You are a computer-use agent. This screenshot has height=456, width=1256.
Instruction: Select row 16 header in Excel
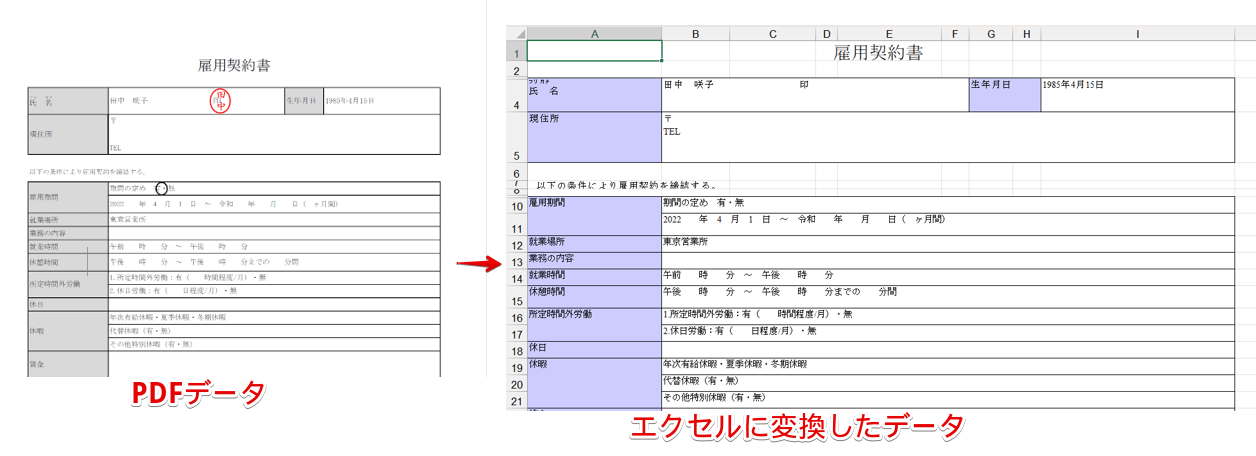516,317
